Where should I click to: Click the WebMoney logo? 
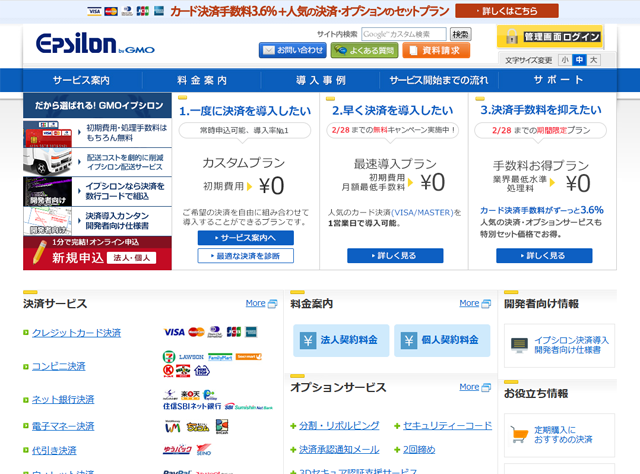(172, 427)
